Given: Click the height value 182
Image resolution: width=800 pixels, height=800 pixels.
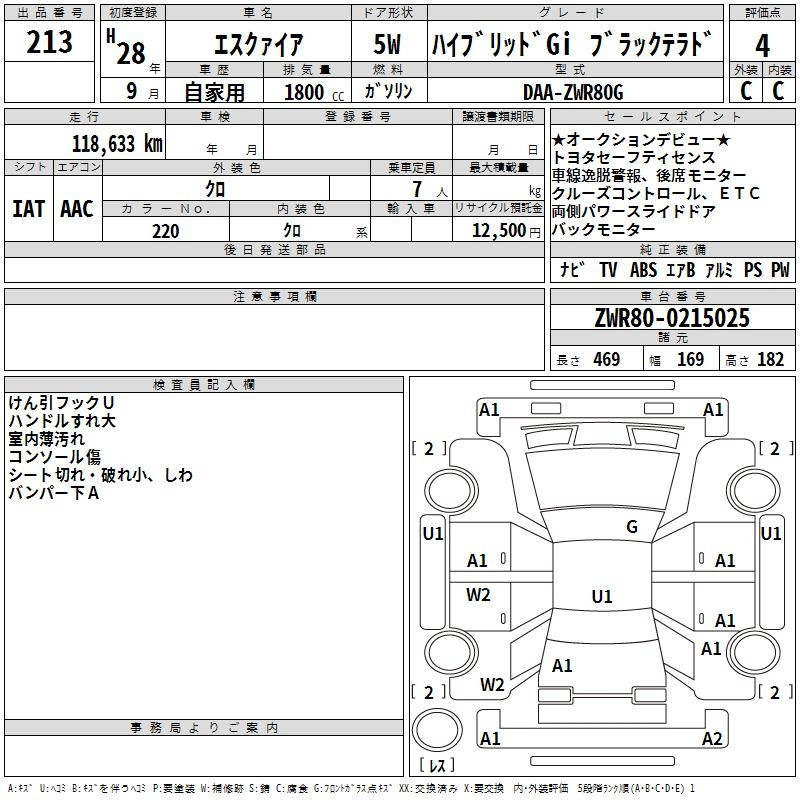Looking at the screenshot, I should [x=770, y=360].
